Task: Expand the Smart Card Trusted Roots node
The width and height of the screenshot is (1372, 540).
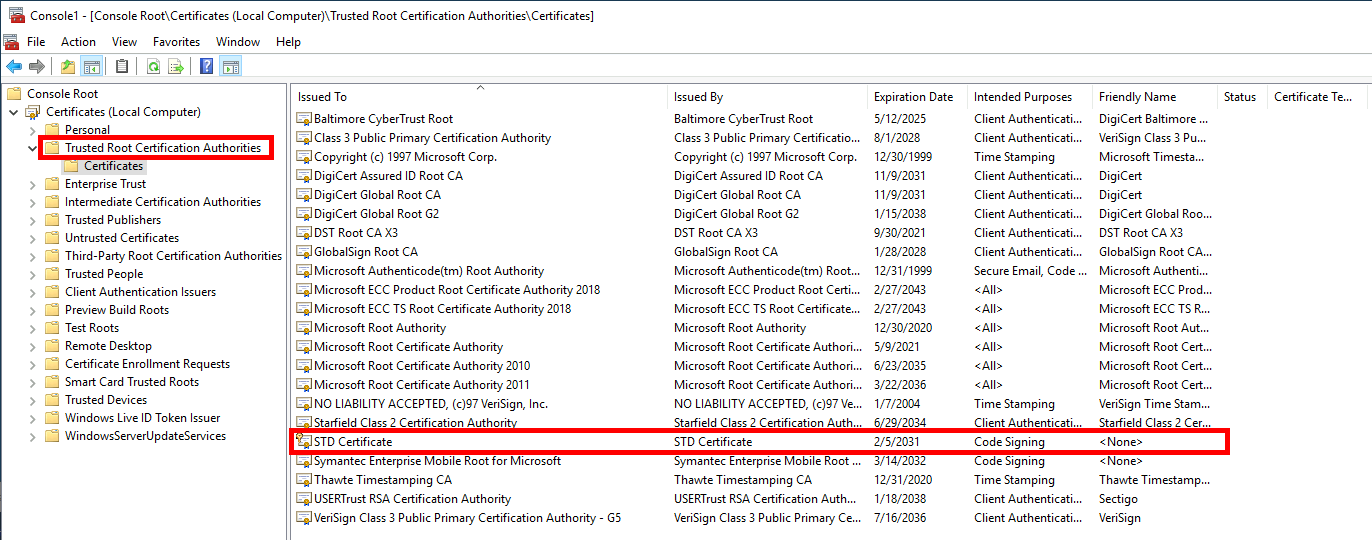Action: click(x=32, y=382)
